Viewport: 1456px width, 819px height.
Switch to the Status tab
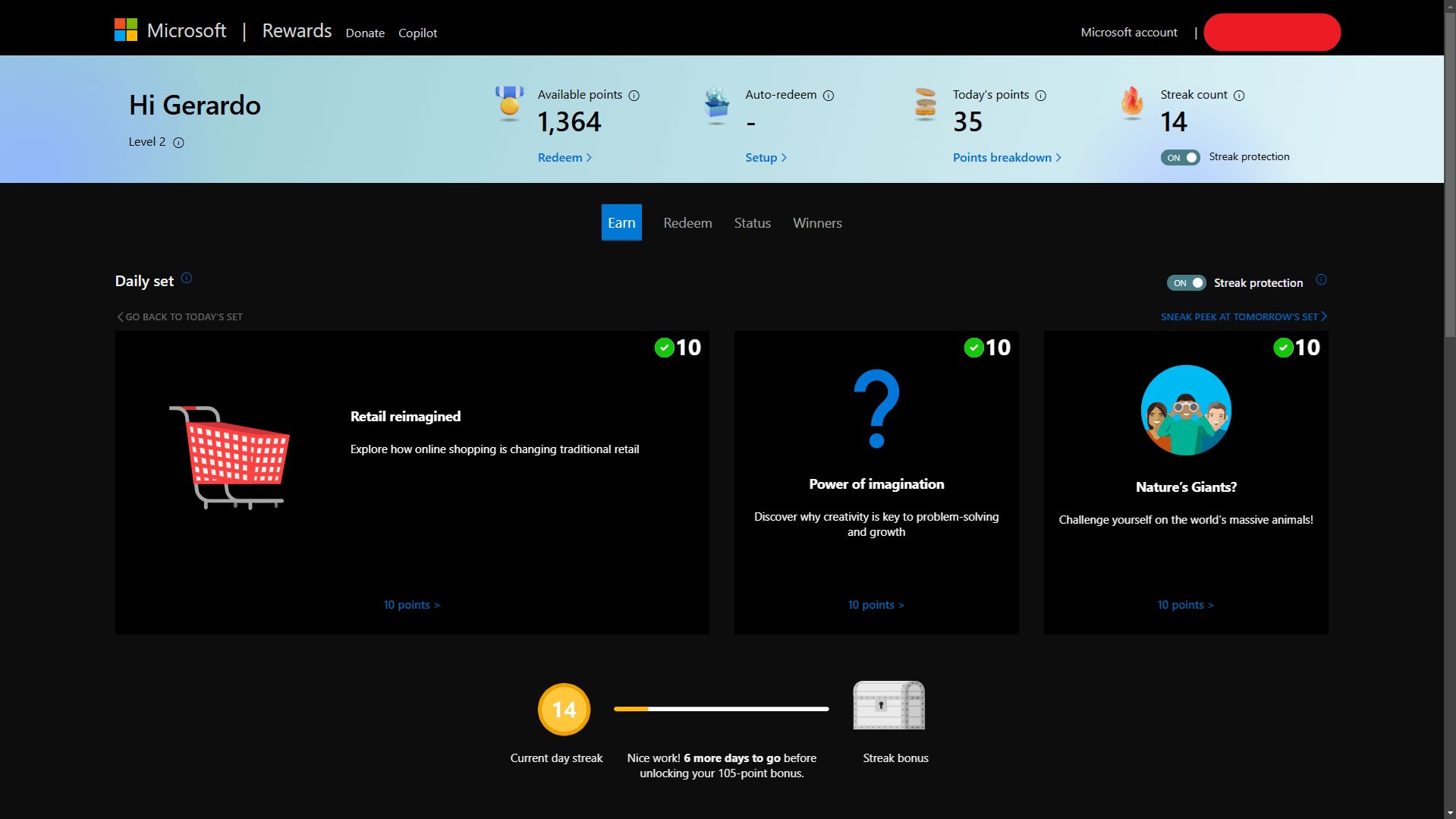[752, 223]
